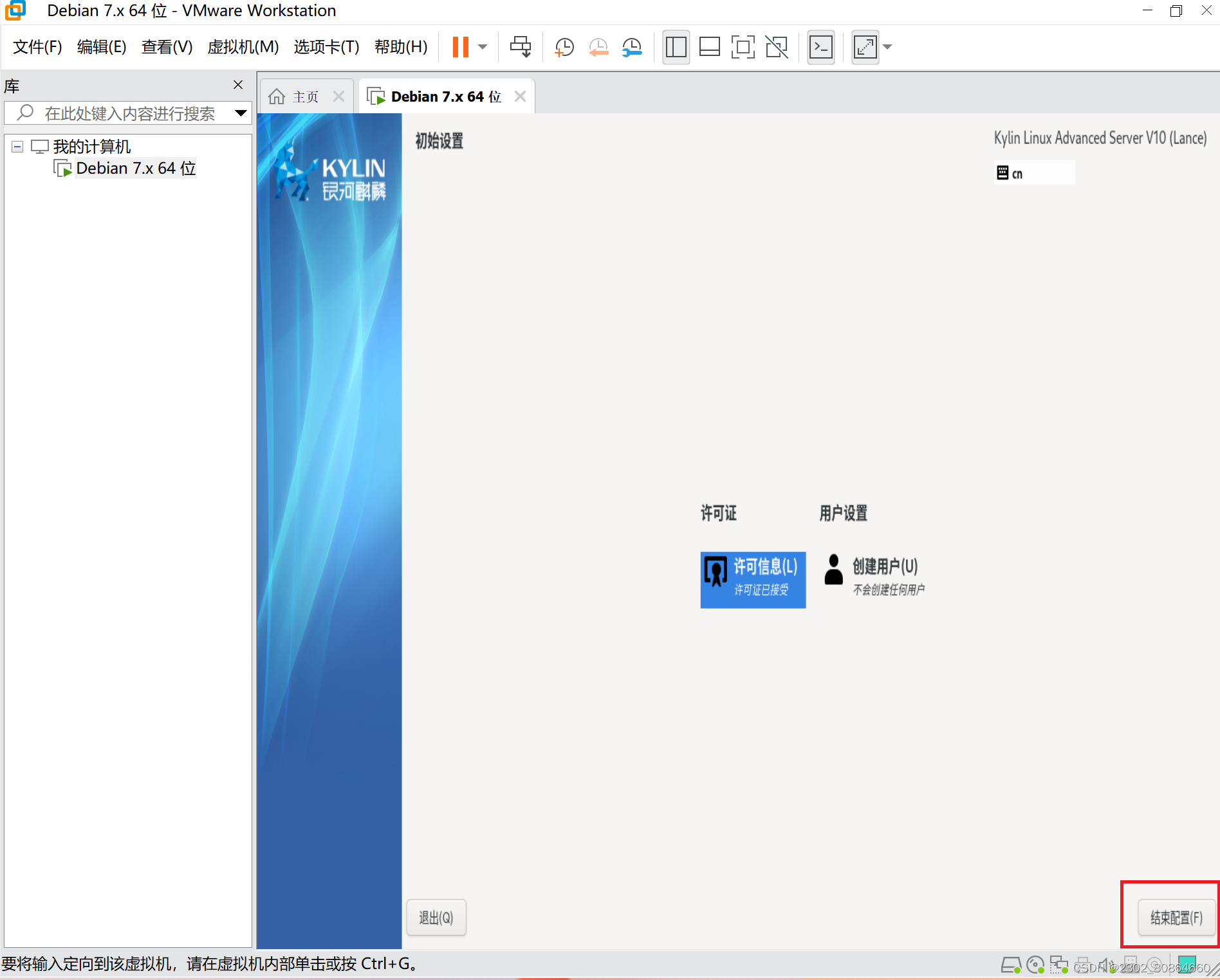This screenshot has height=980, width=1220.
Task: Select 我的计算机 in the library tree
Action: click(x=91, y=147)
